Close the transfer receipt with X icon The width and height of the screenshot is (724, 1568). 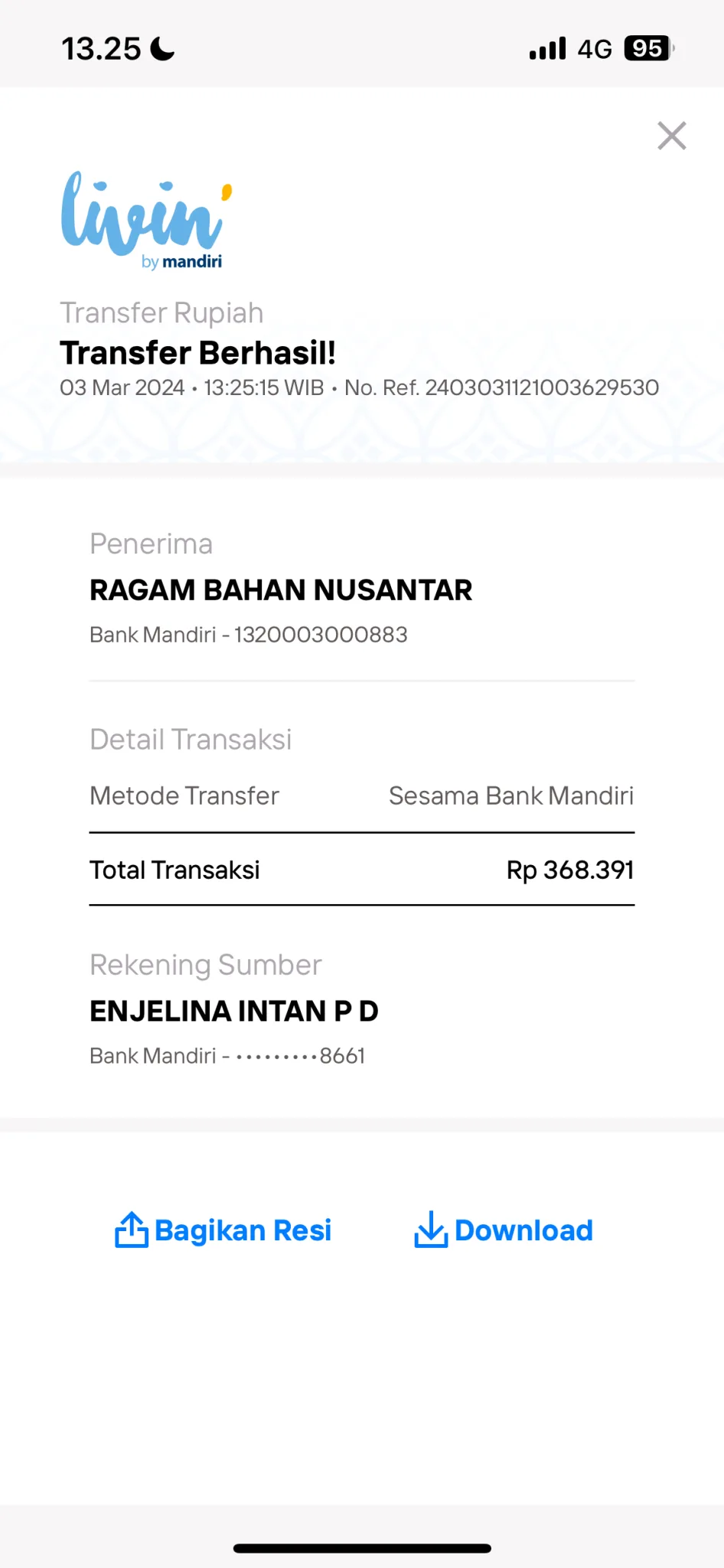click(672, 136)
